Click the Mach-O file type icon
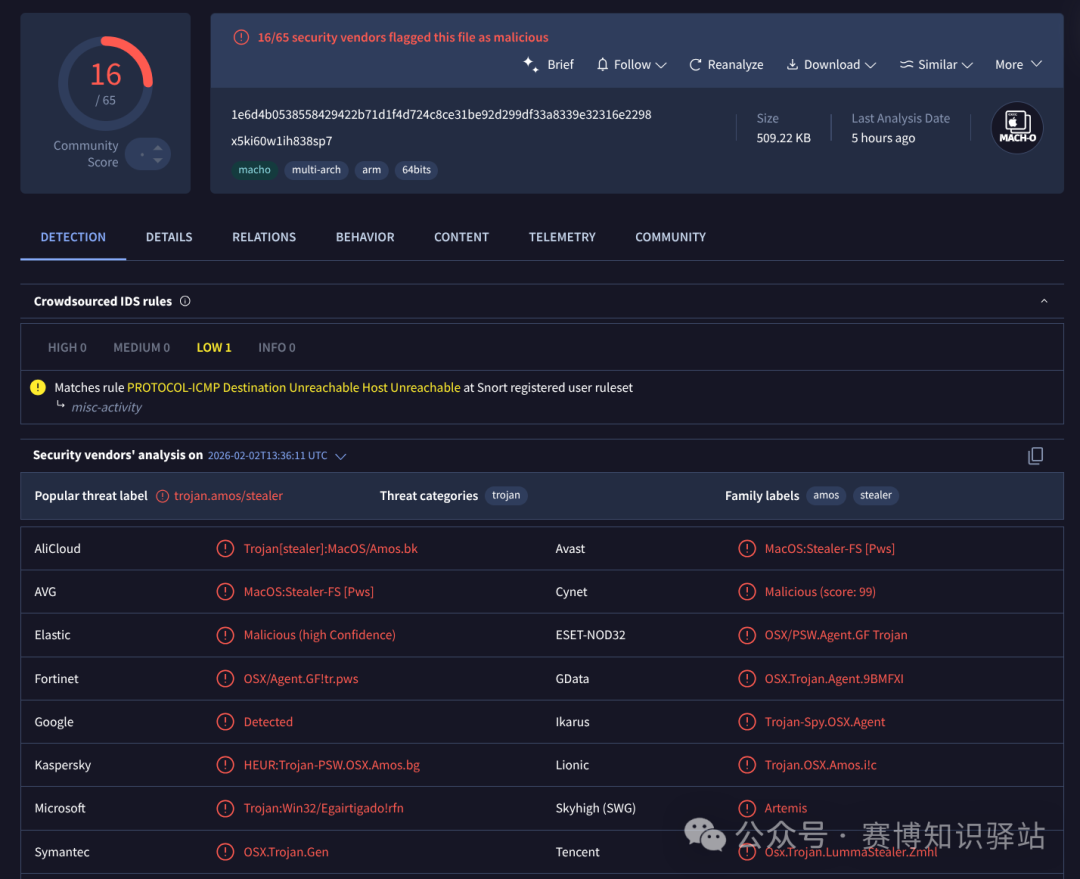 point(1017,127)
